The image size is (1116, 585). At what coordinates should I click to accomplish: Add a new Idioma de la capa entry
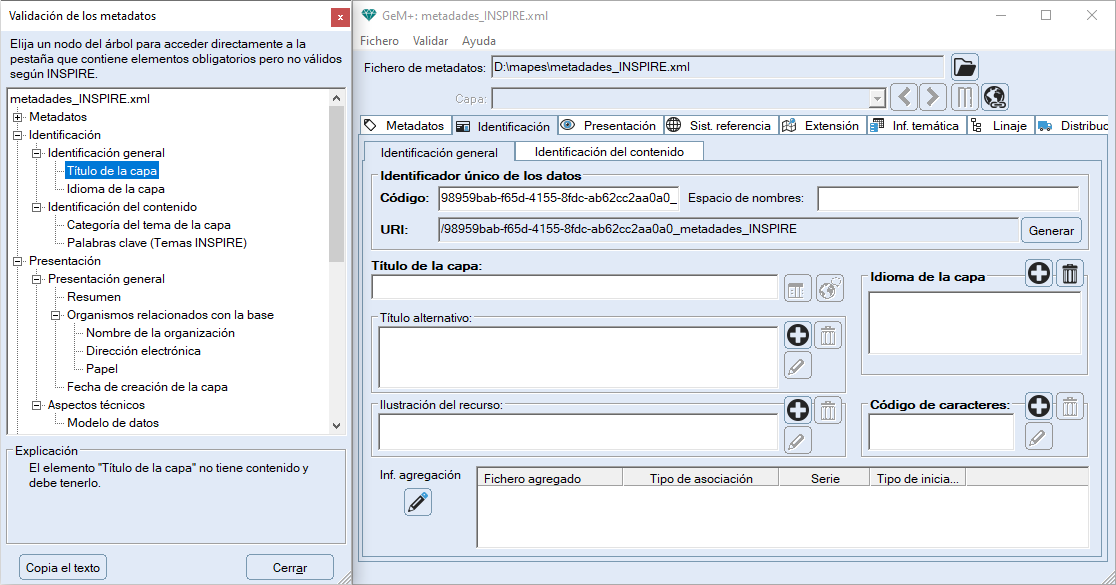click(x=1039, y=274)
